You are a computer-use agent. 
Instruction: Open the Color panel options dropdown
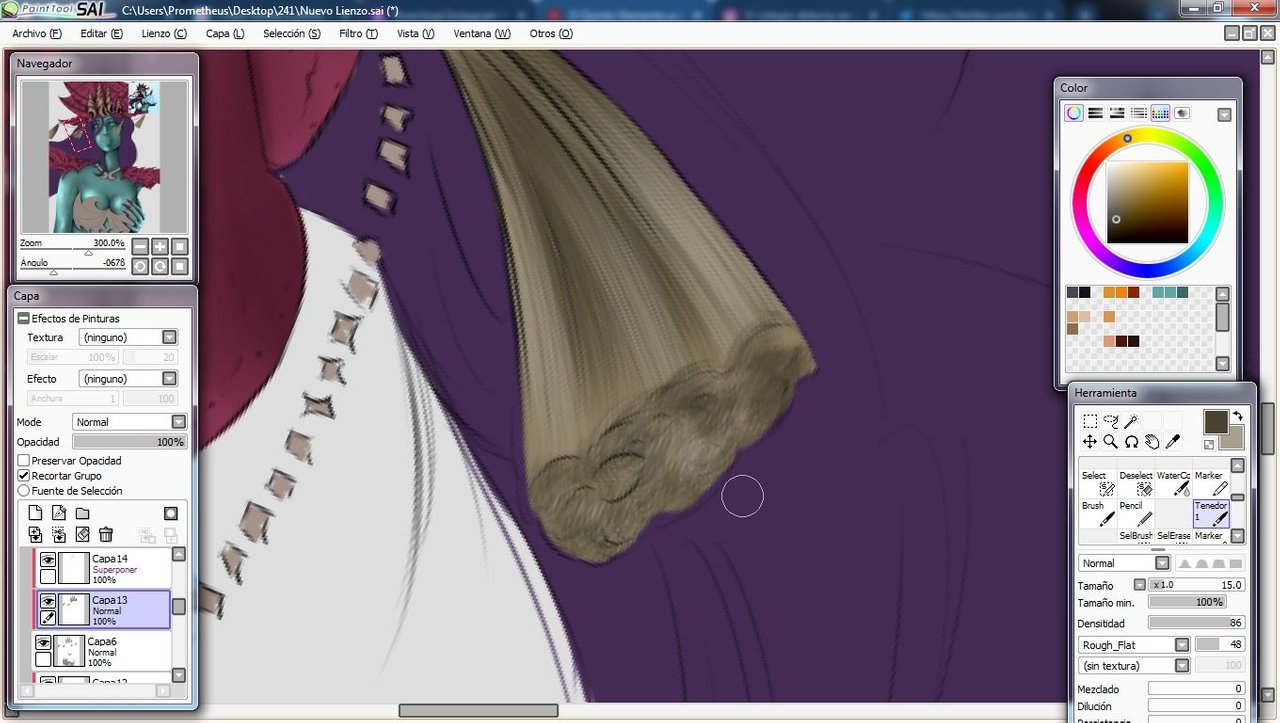click(1224, 115)
